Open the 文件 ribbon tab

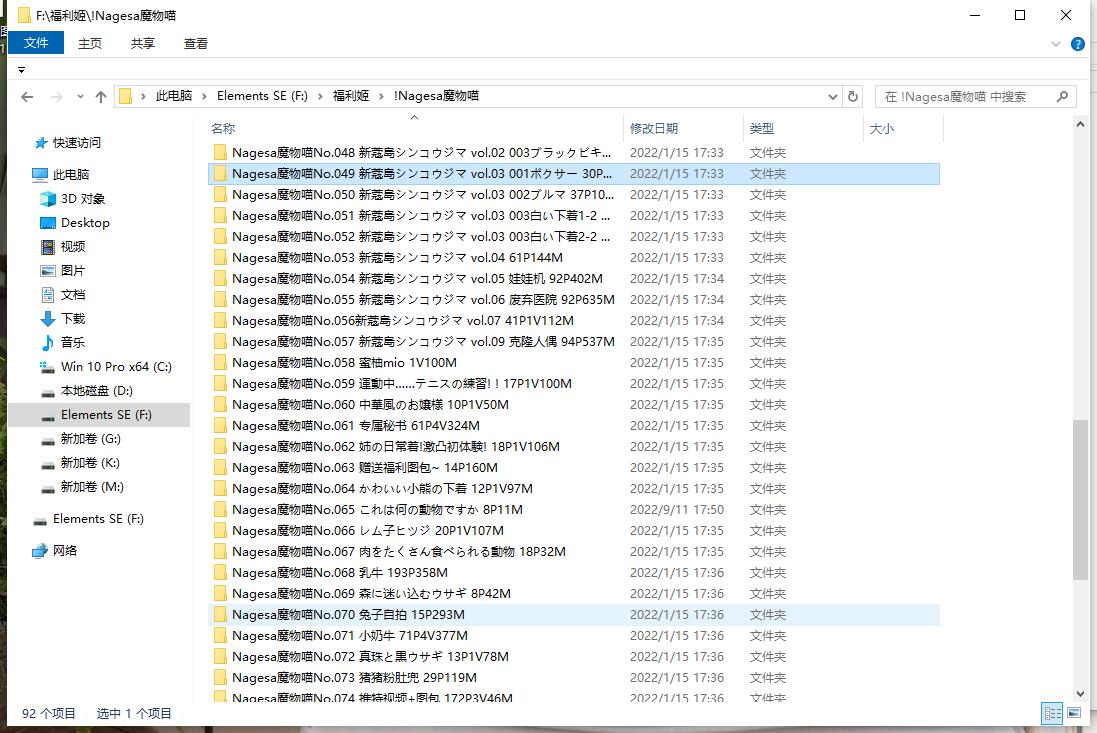coord(36,43)
